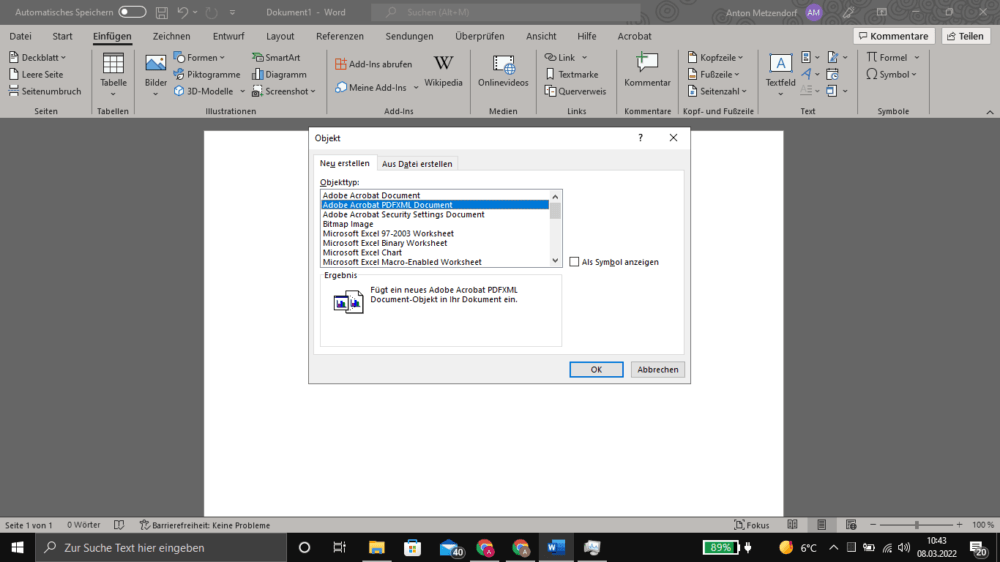Viewport: 1000px width, 562px height.
Task: Insert a SmartArt graphic
Action: (276, 57)
